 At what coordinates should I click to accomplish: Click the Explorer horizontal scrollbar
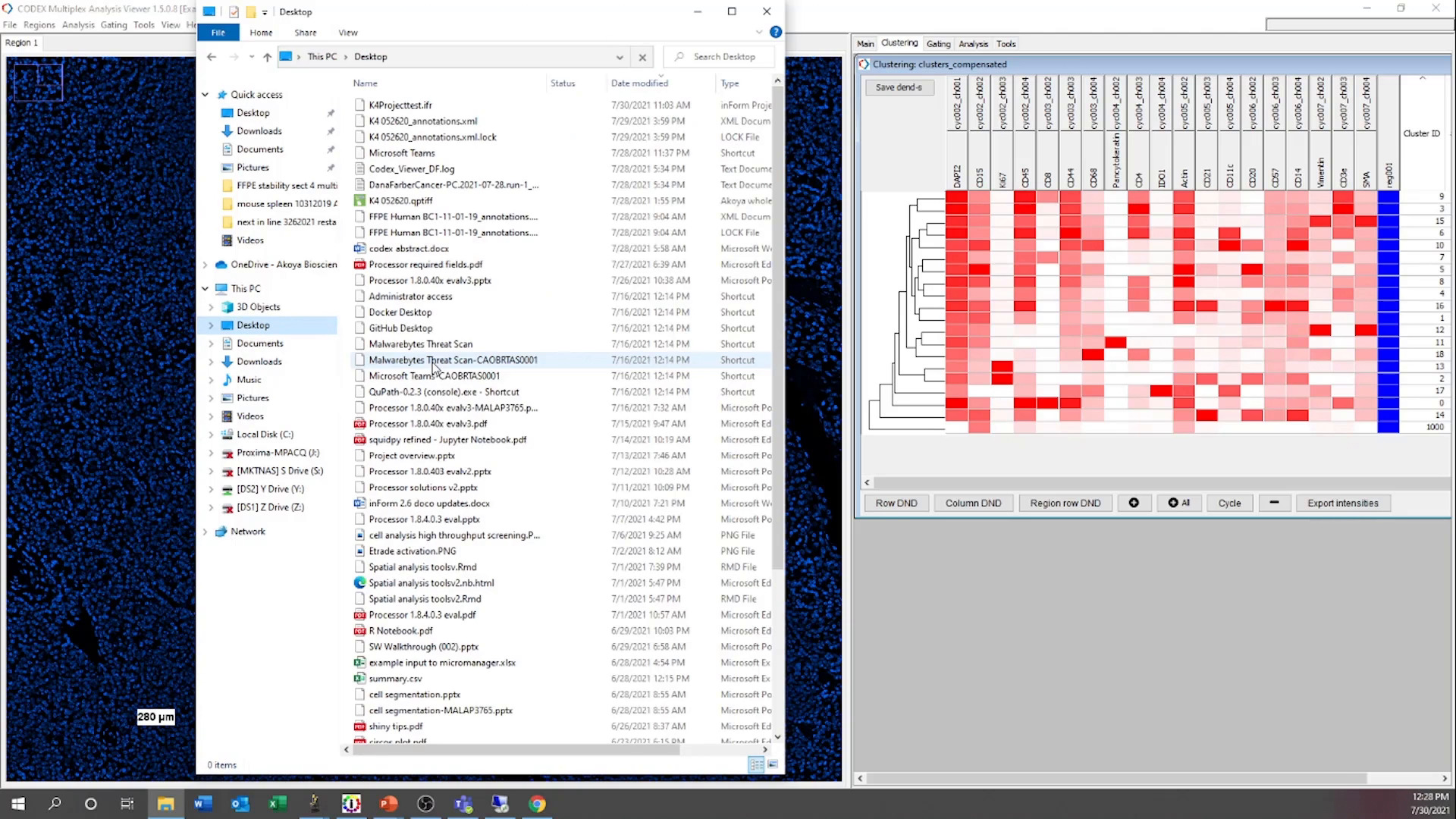click(516, 749)
